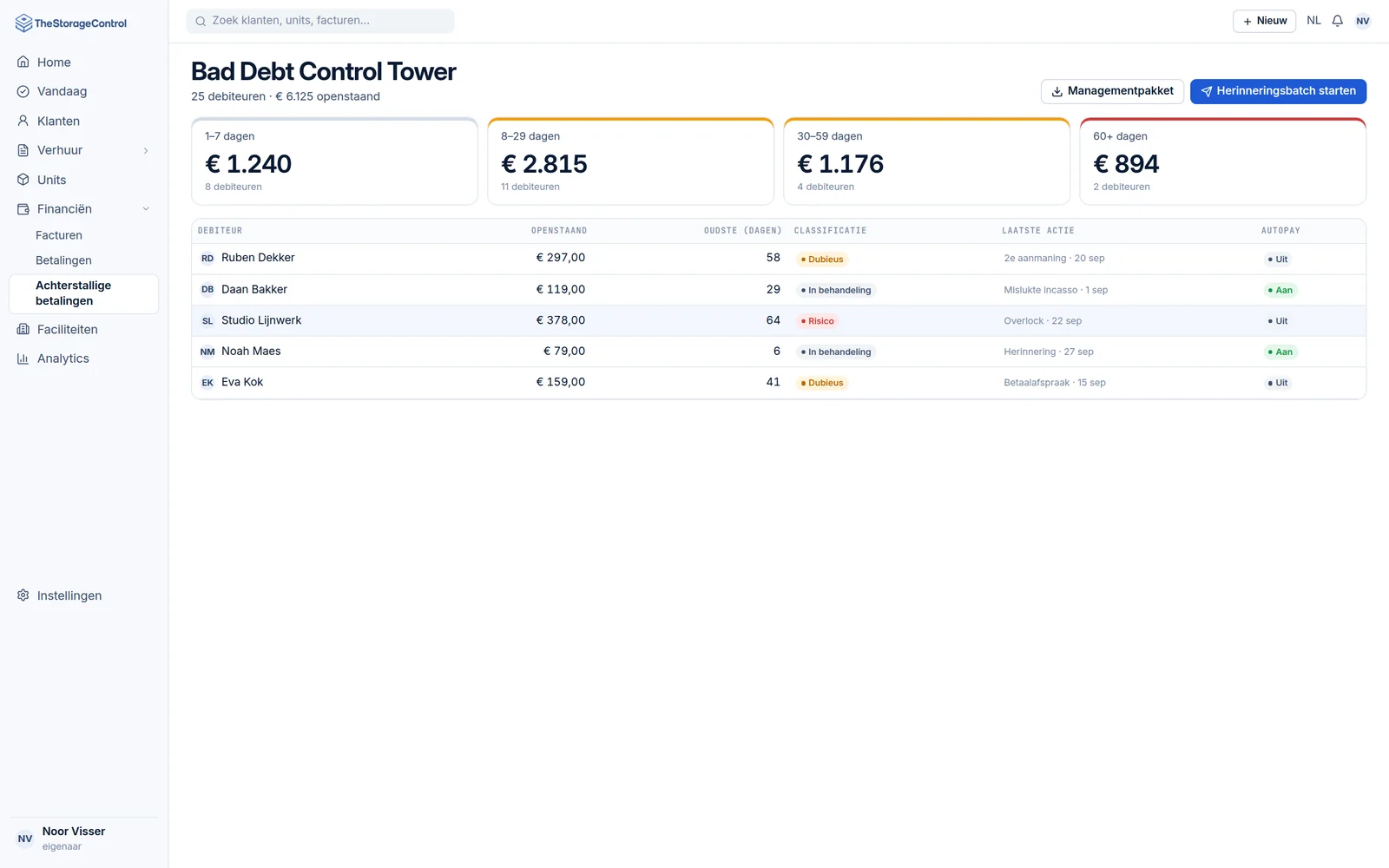This screenshot has width=1389, height=868.
Task: Sort by Oudste (dagen) column header
Action: [742, 231]
